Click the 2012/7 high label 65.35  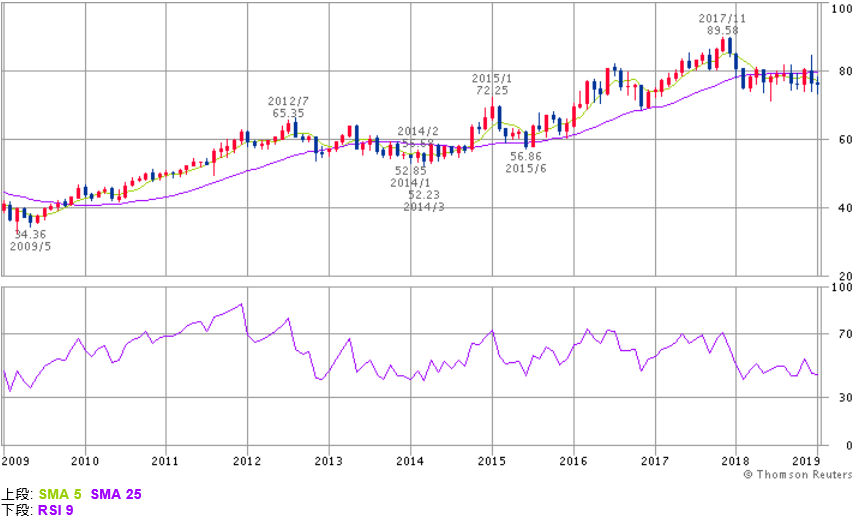click(x=288, y=113)
